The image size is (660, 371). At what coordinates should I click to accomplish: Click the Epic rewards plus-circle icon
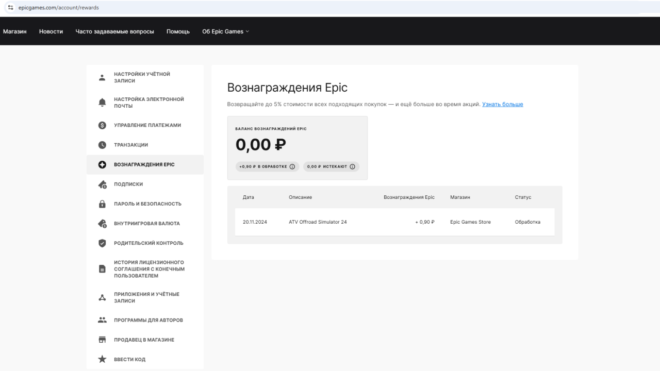[102, 165]
